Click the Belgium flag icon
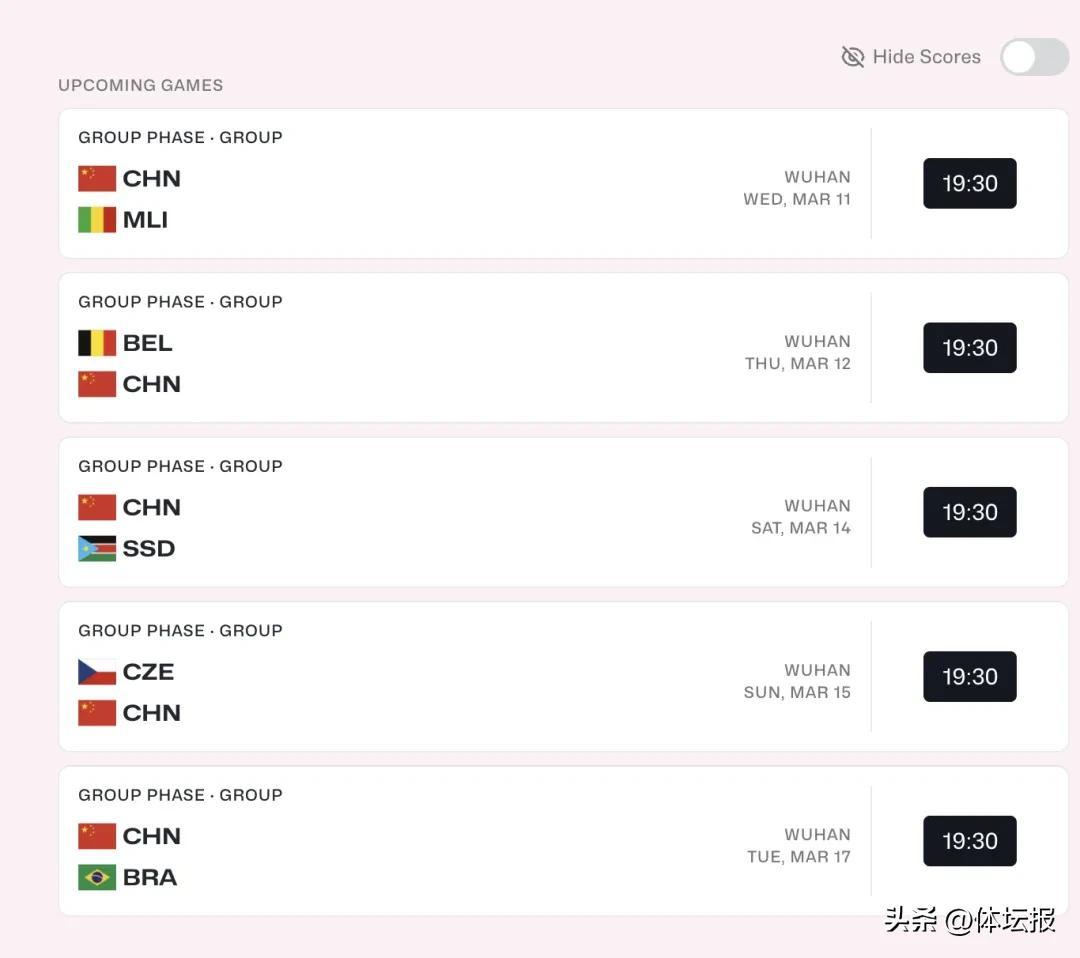Viewport: 1080px width, 958px height. 97,343
